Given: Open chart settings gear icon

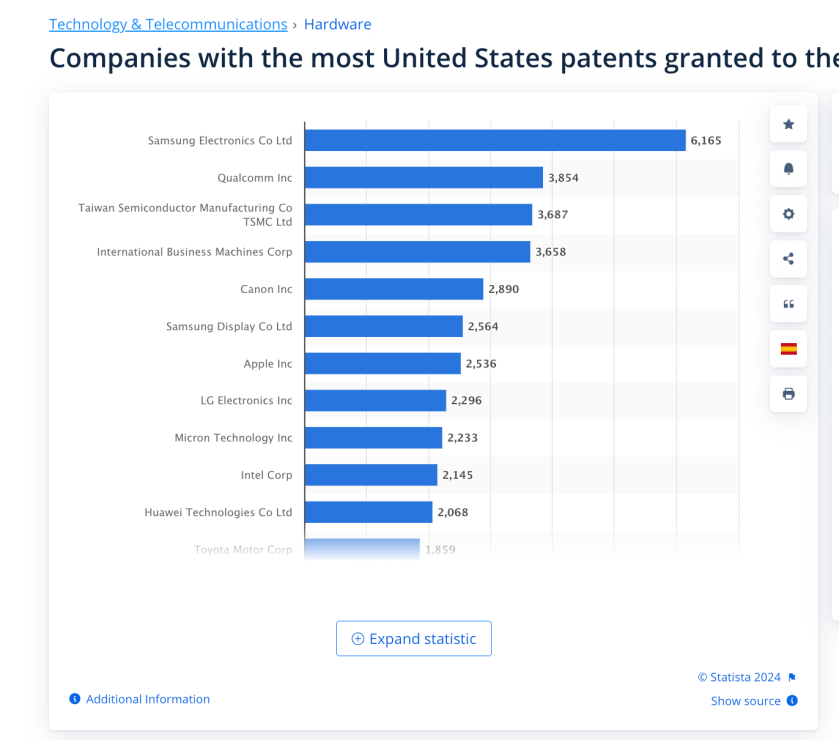Looking at the screenshot, I should [x=788, y=214].
